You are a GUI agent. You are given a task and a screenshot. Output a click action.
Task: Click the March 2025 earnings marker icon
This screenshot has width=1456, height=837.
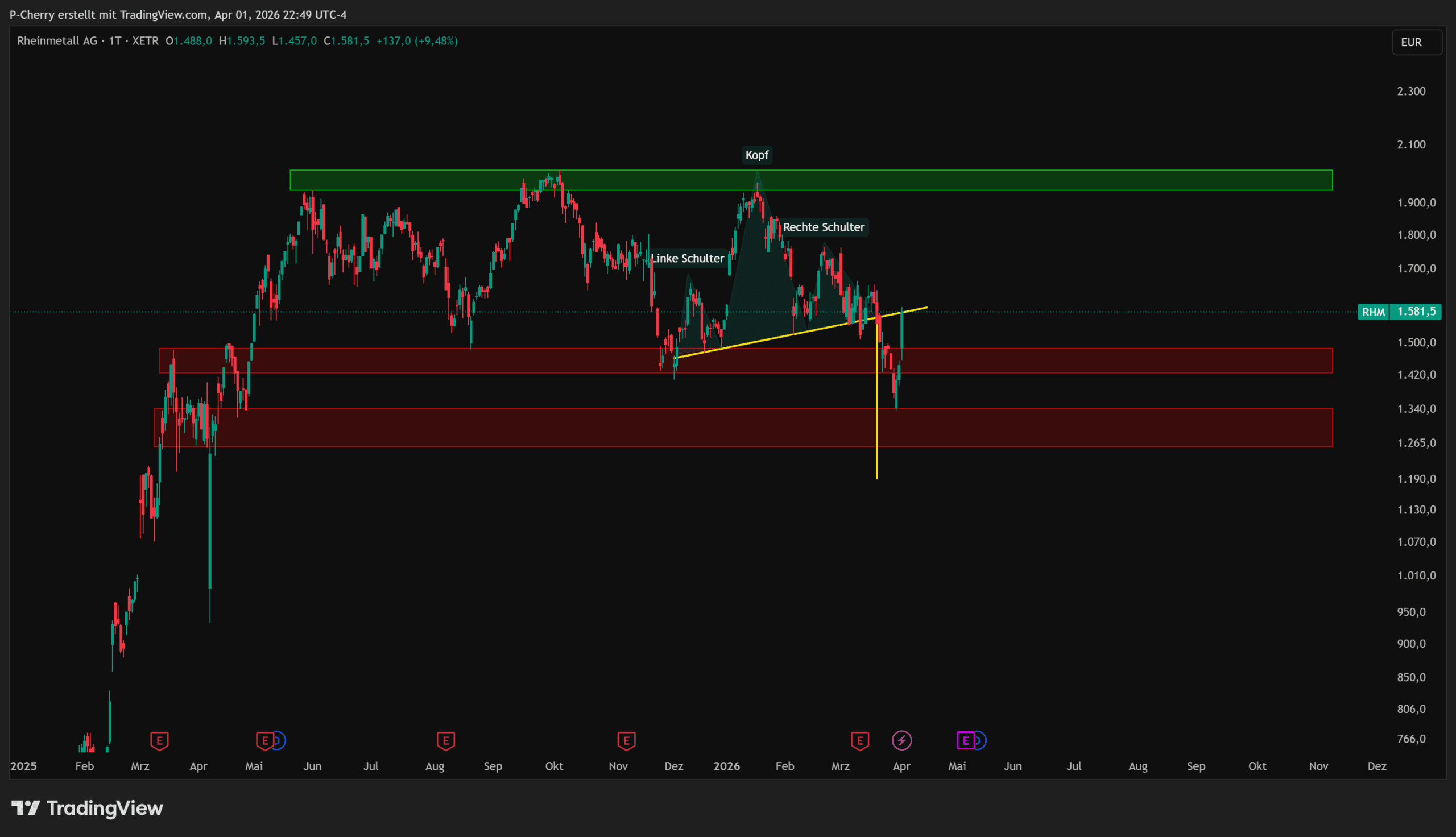pyautogui.click(x=159, y=740)
